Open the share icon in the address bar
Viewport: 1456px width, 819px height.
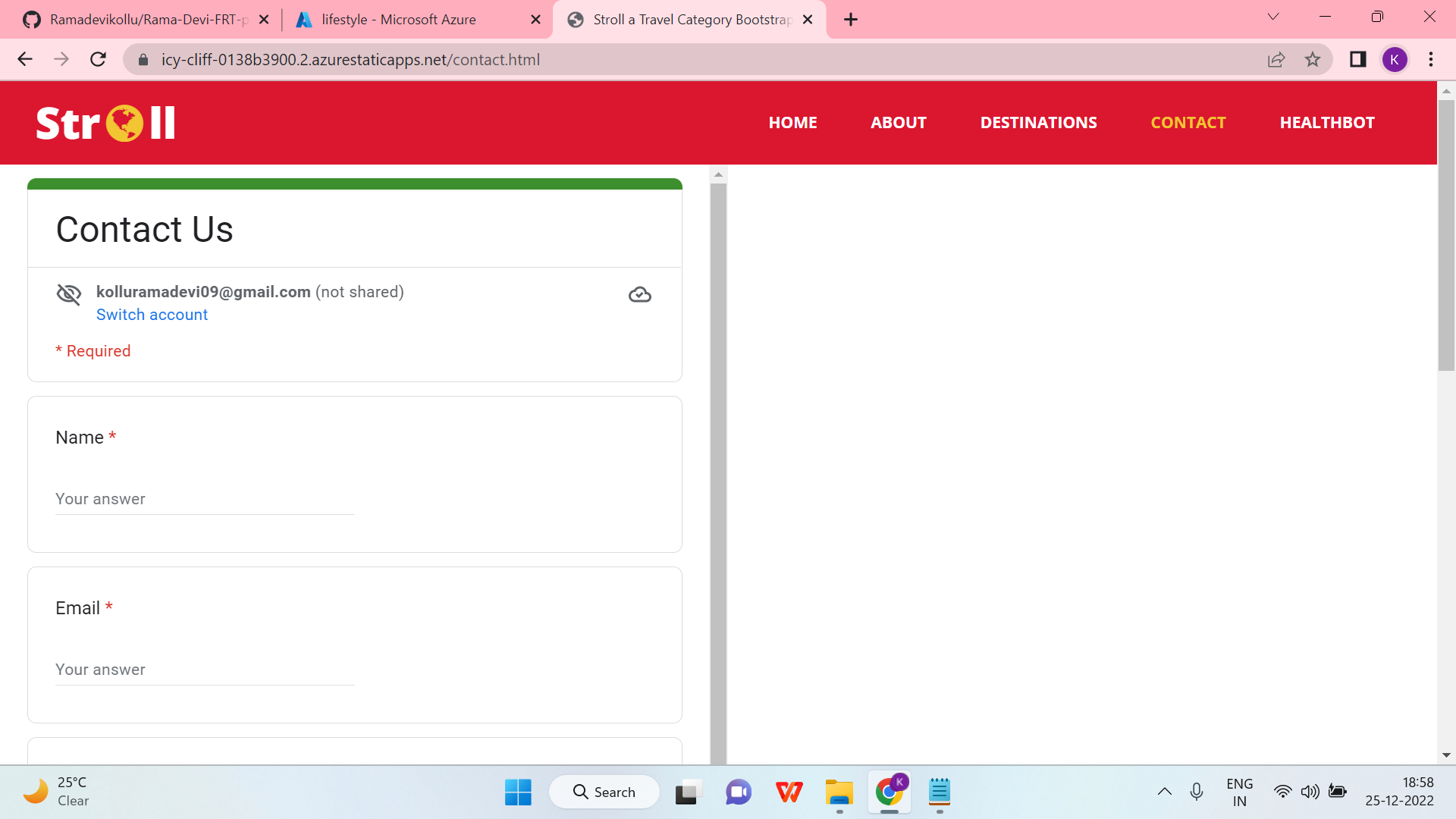point(1277,59)
